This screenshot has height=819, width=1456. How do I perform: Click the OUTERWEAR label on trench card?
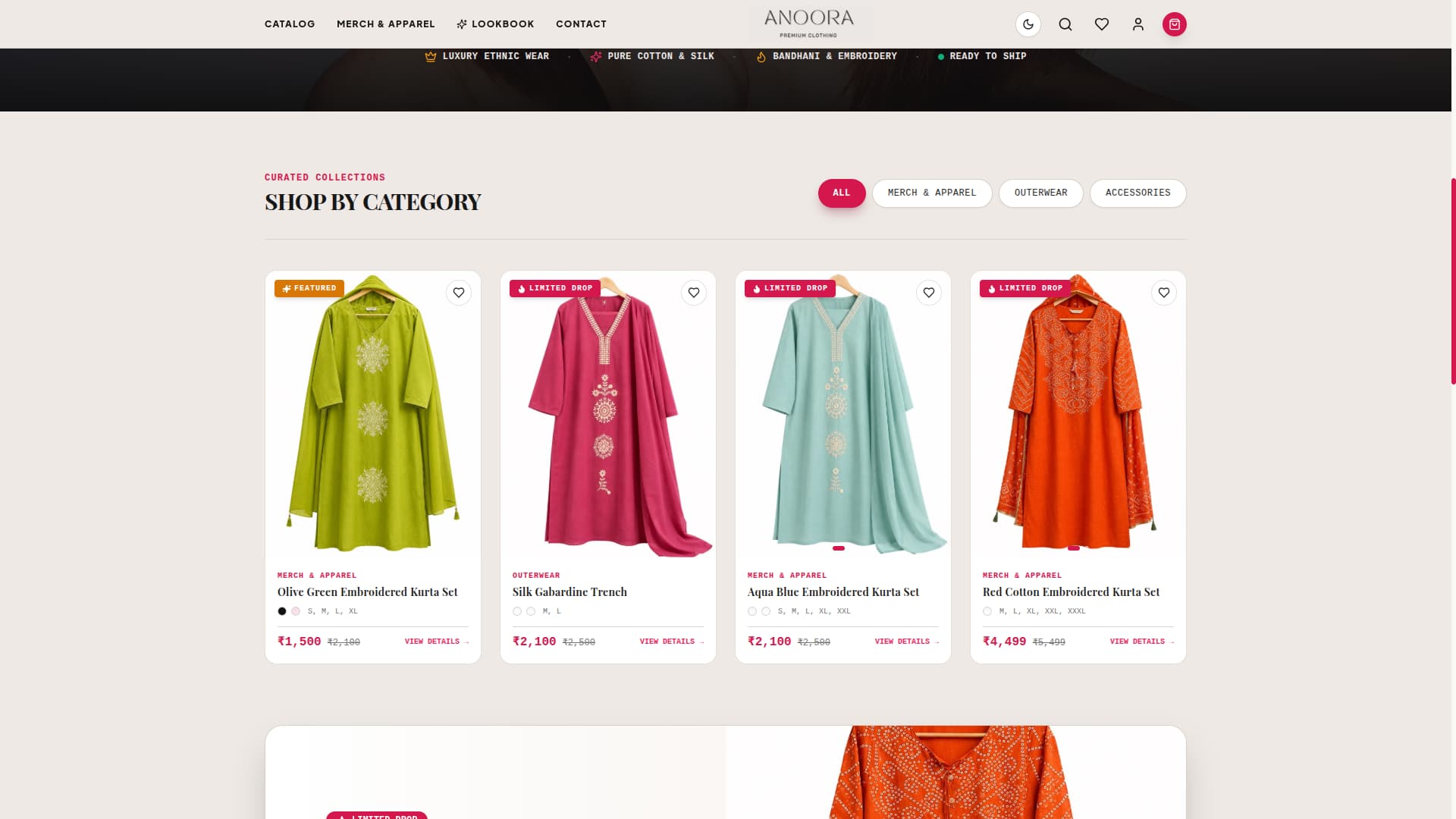tap(536, 576)
